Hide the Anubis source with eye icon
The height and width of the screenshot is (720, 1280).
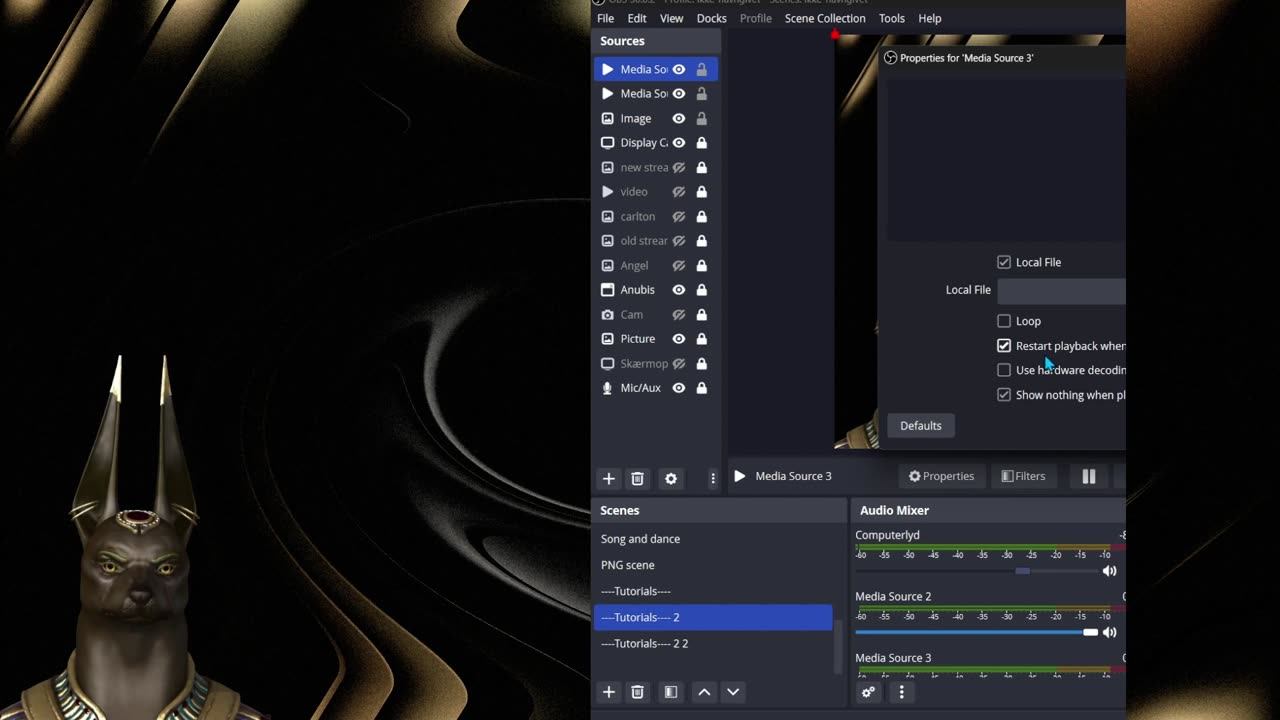pyautogui.click(x=679, y=290)
